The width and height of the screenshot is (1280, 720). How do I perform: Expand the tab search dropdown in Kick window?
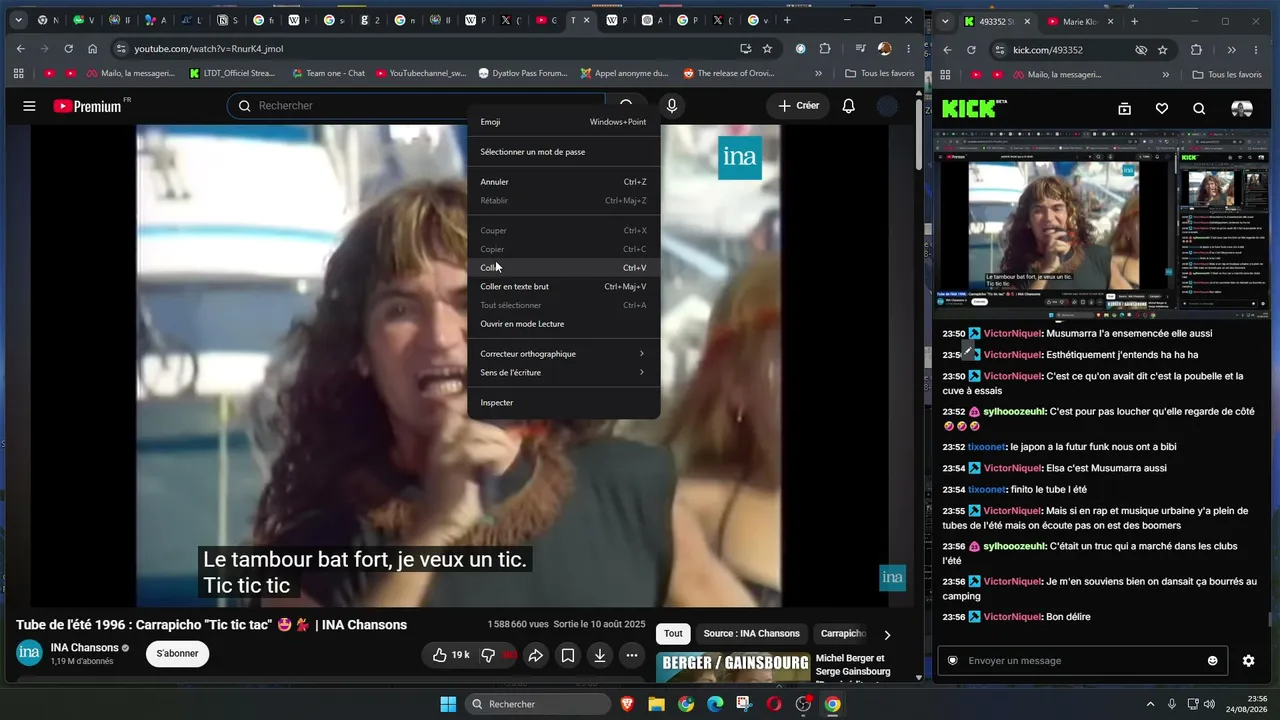tap(945, 21)
